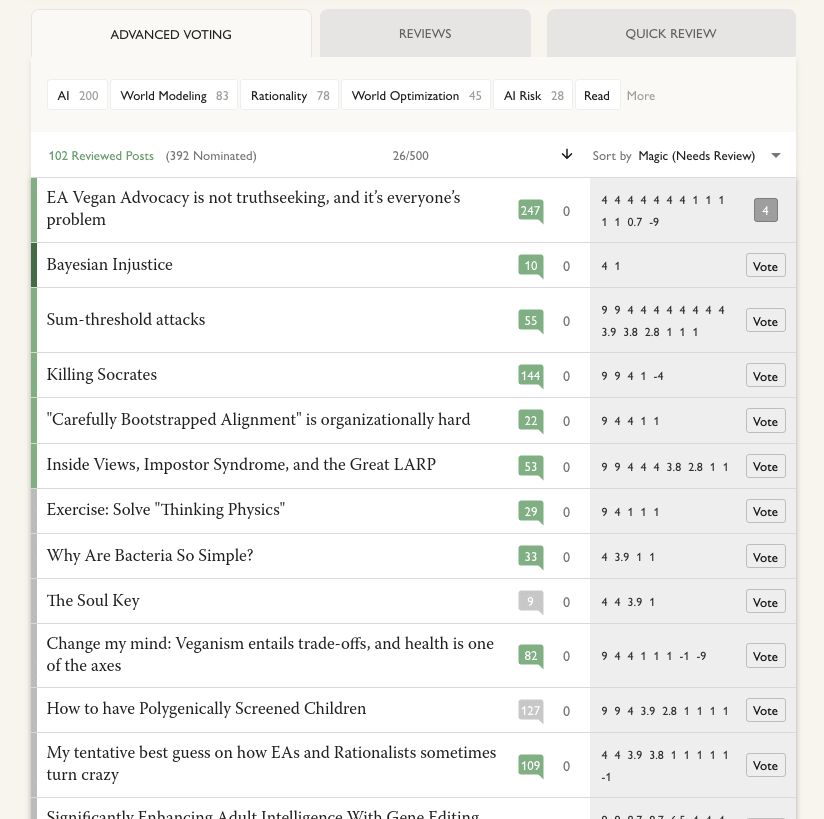The height and width of the screenshot is (819, 824).
Task: Click the 102 Reviewed Posts link
Action: [101, 156]
